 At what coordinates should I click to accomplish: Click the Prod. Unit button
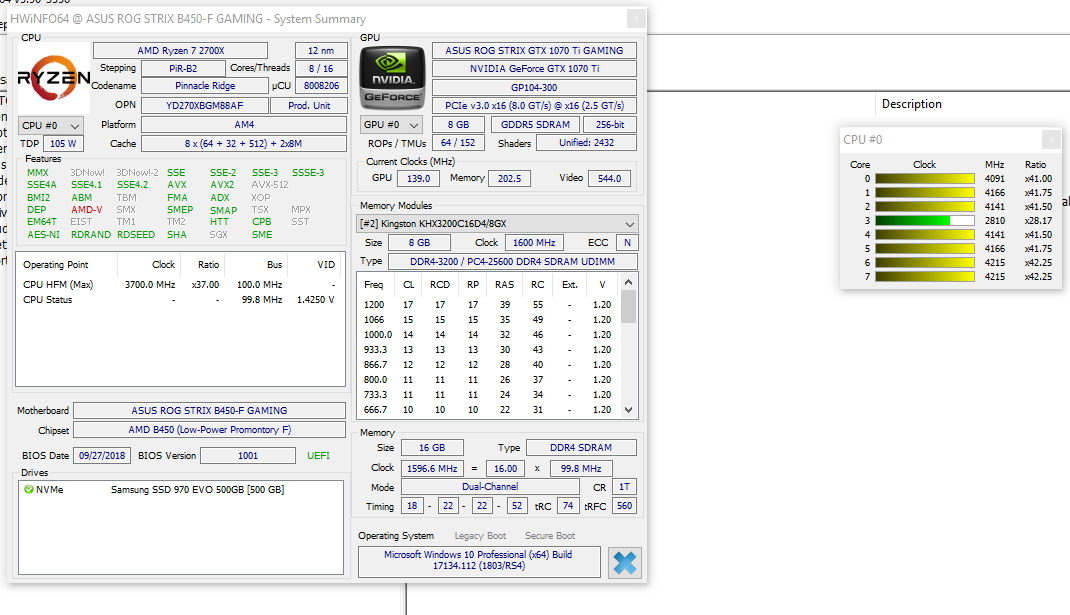(308, 106)
